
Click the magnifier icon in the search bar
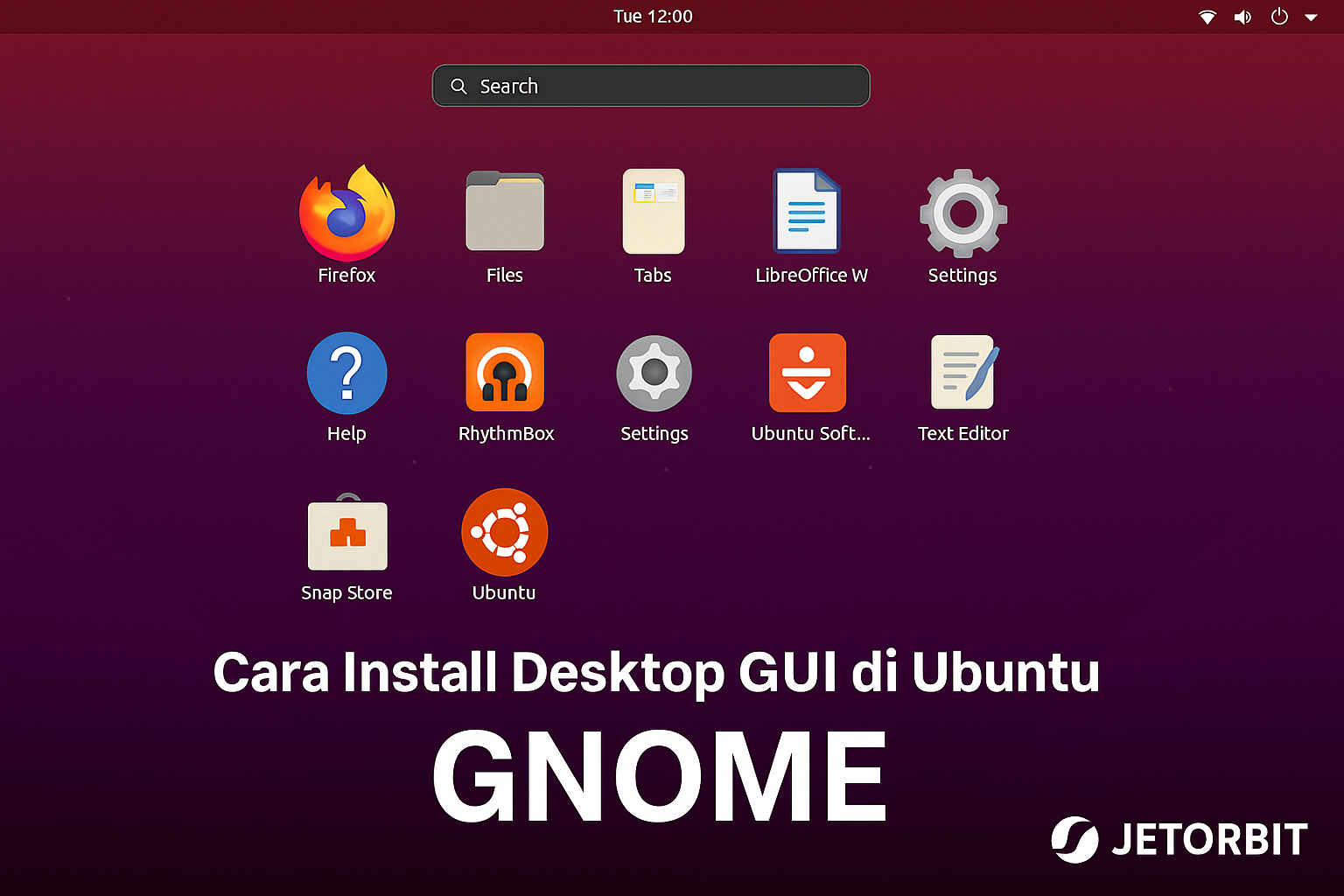458,86
